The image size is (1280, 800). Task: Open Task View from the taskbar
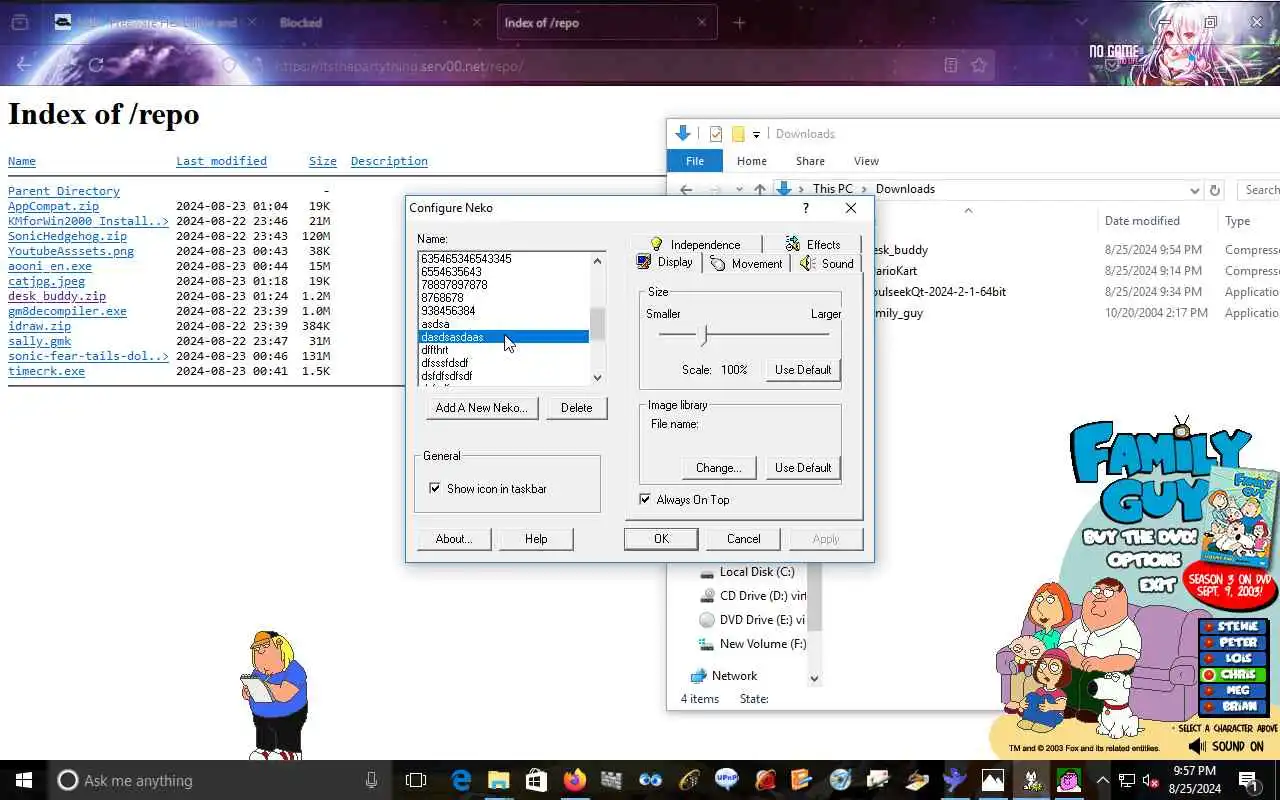pyautogui.click(x=416, y=780)
